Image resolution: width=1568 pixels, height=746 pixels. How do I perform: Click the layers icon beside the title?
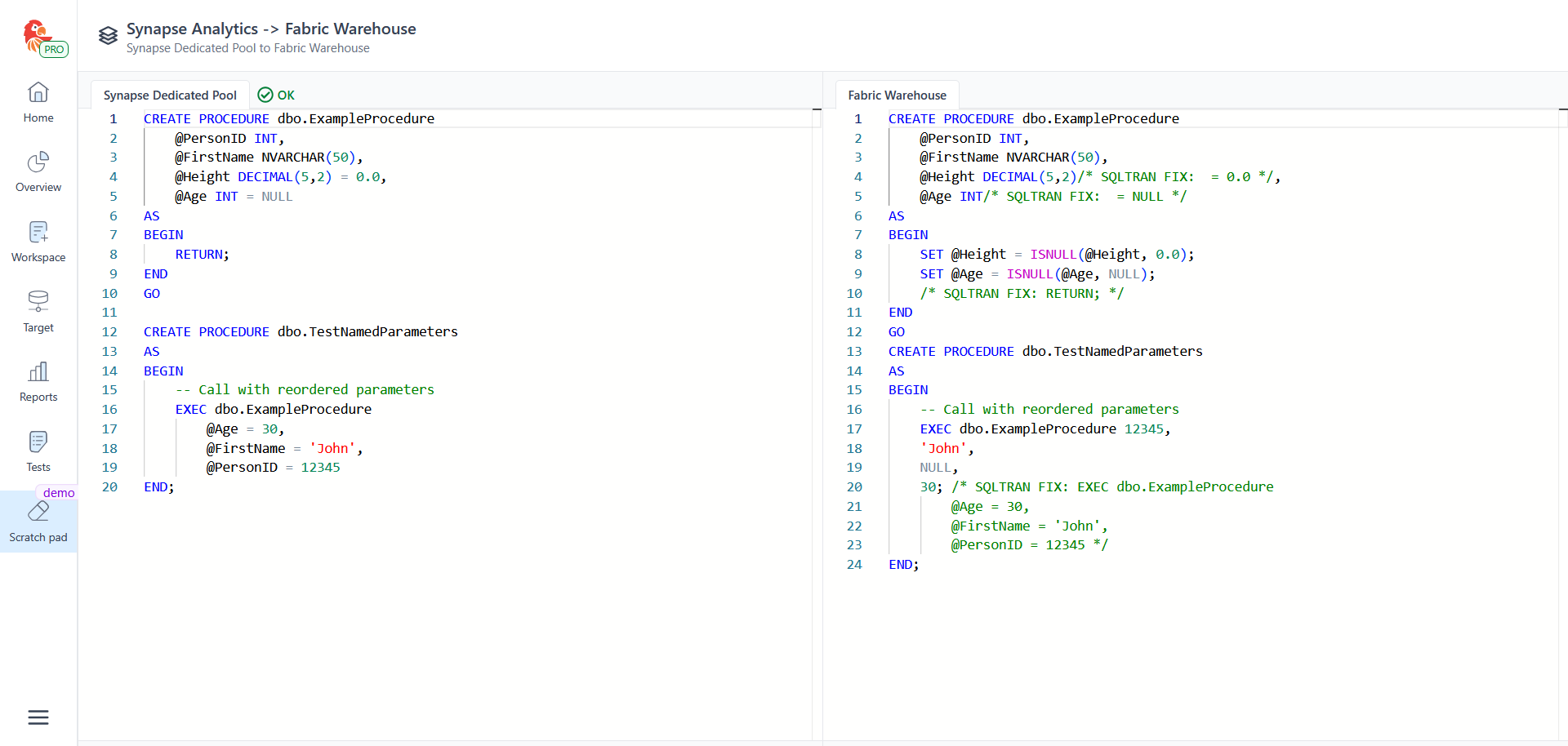click(x=108, y=36)
